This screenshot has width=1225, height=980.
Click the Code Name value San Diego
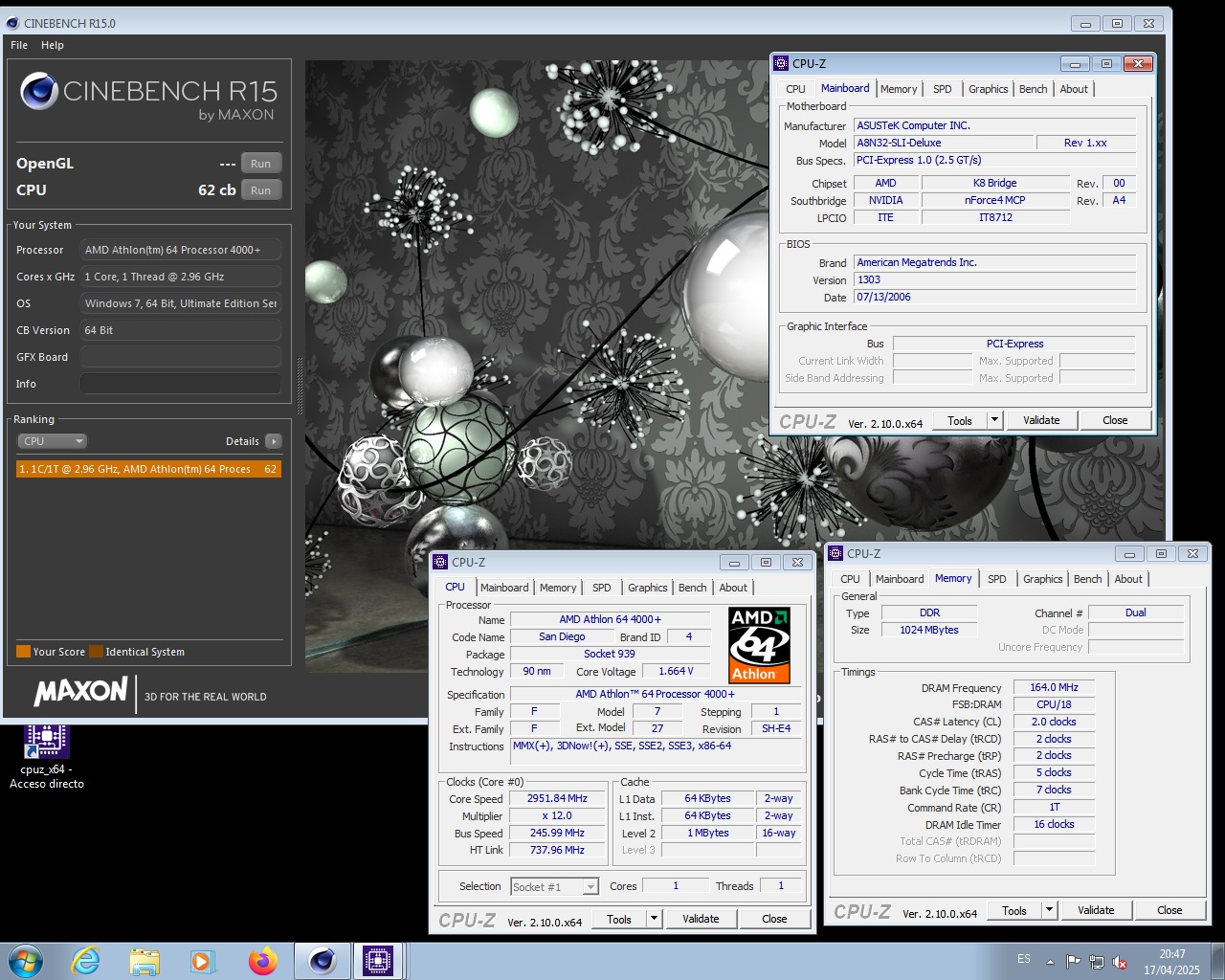[x=562, y=637]
